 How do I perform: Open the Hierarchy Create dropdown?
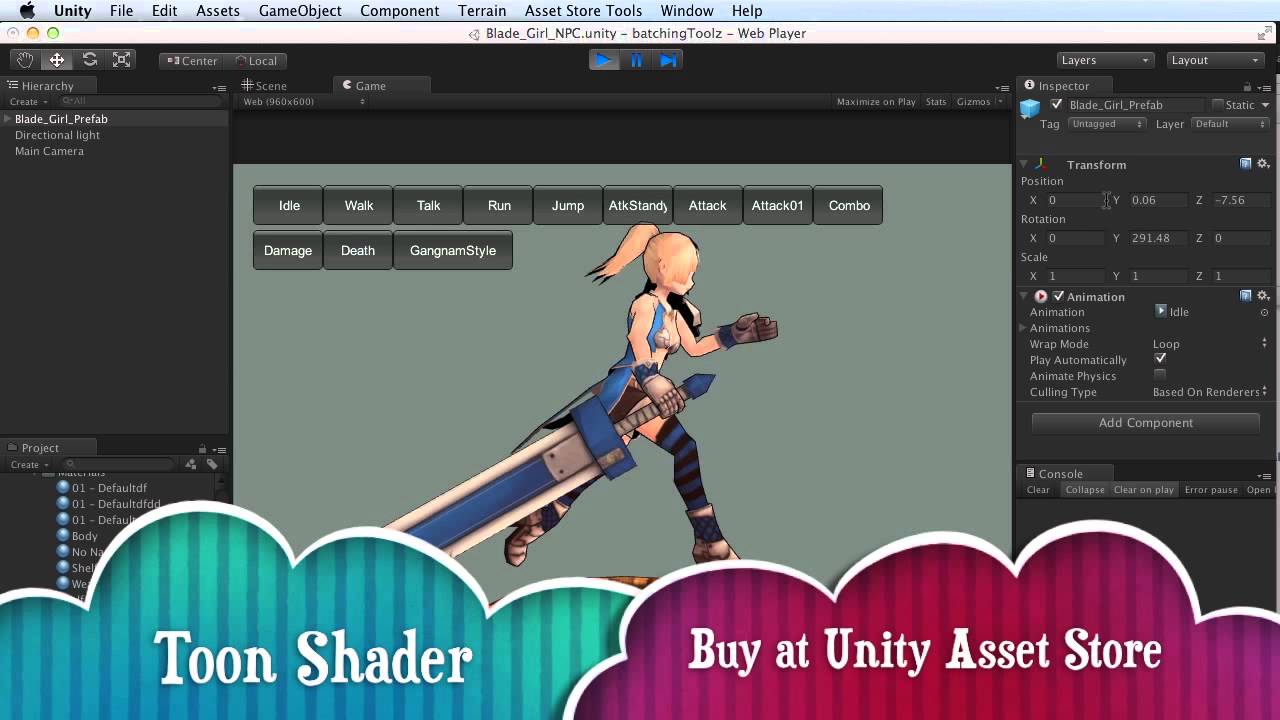[29, 102]
